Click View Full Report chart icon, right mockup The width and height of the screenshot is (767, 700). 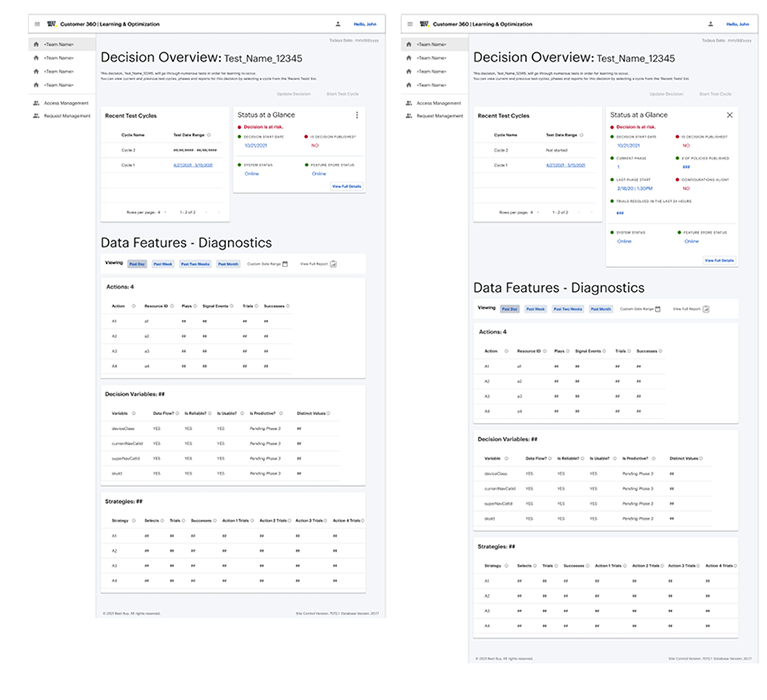click(x=707, y=309)
